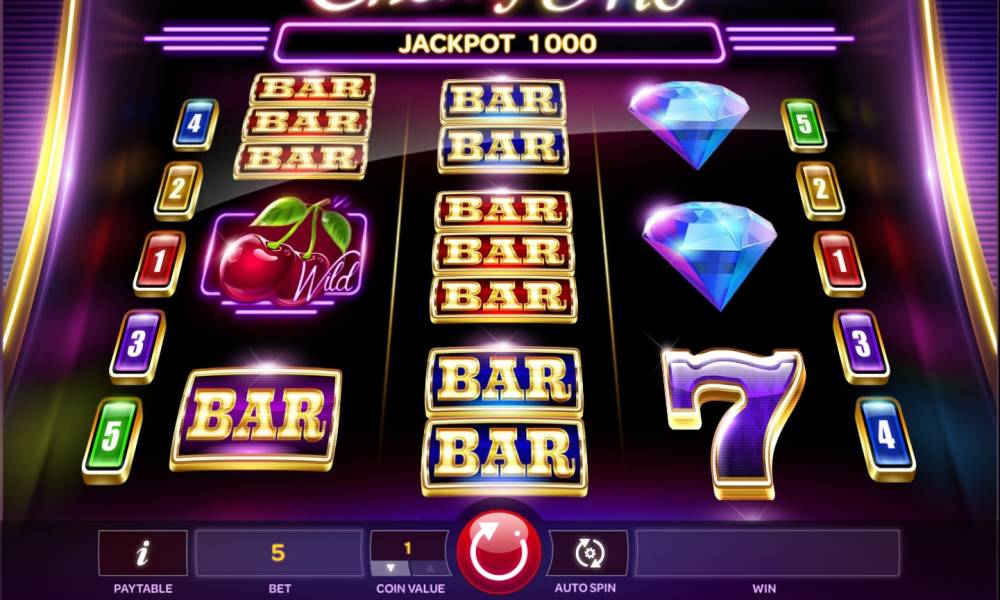Select left green payline 5 marker
Screen dimensions: 1000x600
coord(112,440)
